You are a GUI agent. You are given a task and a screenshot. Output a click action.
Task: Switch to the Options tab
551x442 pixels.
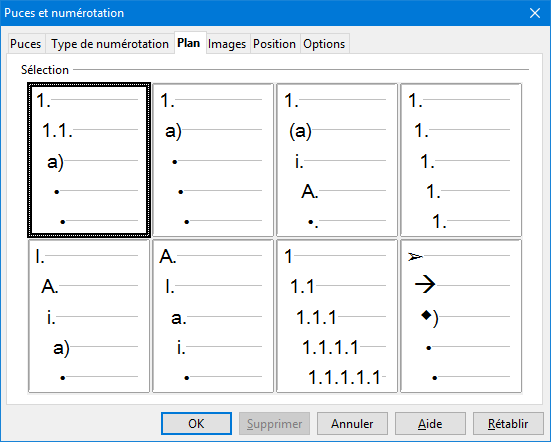[x=324, y=44]
